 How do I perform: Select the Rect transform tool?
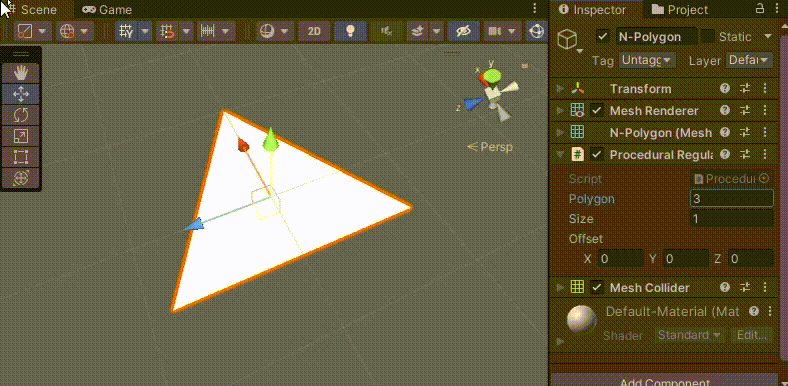(21, 157)
